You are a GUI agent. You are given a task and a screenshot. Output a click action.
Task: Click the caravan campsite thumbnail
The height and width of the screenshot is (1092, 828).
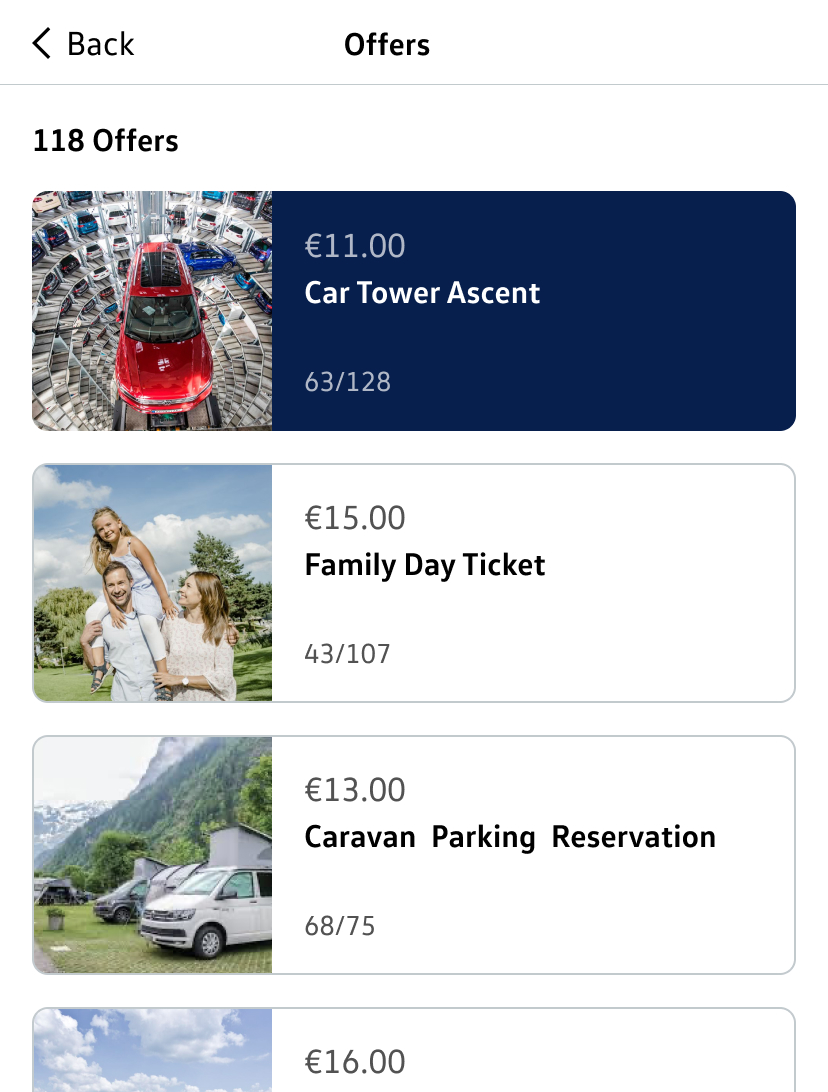click(152, 855)
